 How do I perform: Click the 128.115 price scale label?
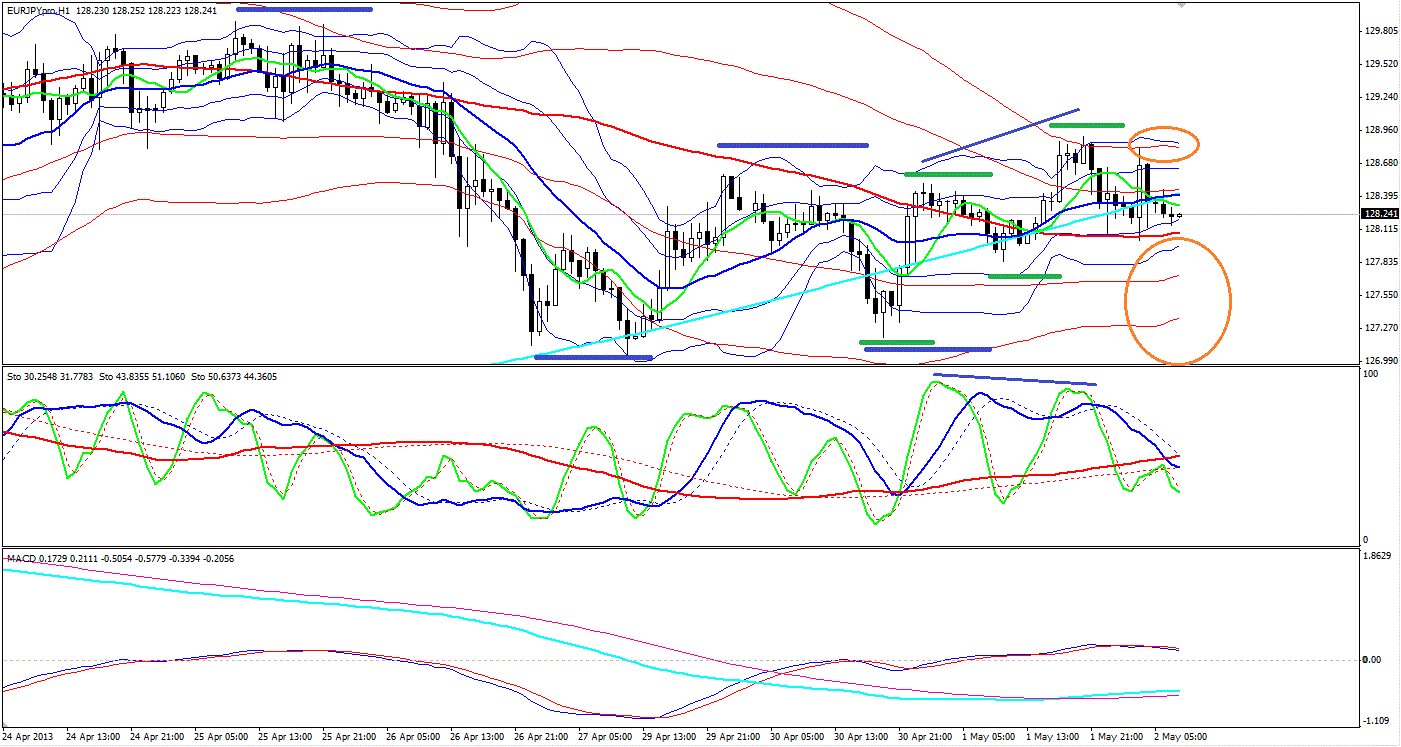coord(1380,229)
